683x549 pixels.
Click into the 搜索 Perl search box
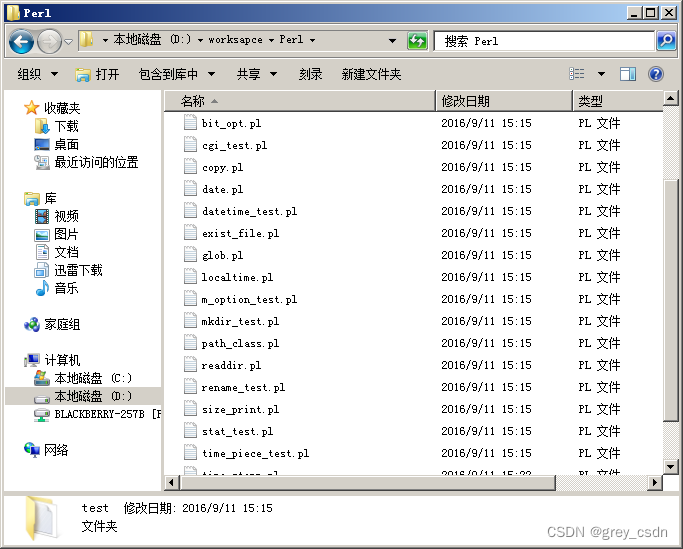pos(544,41)
